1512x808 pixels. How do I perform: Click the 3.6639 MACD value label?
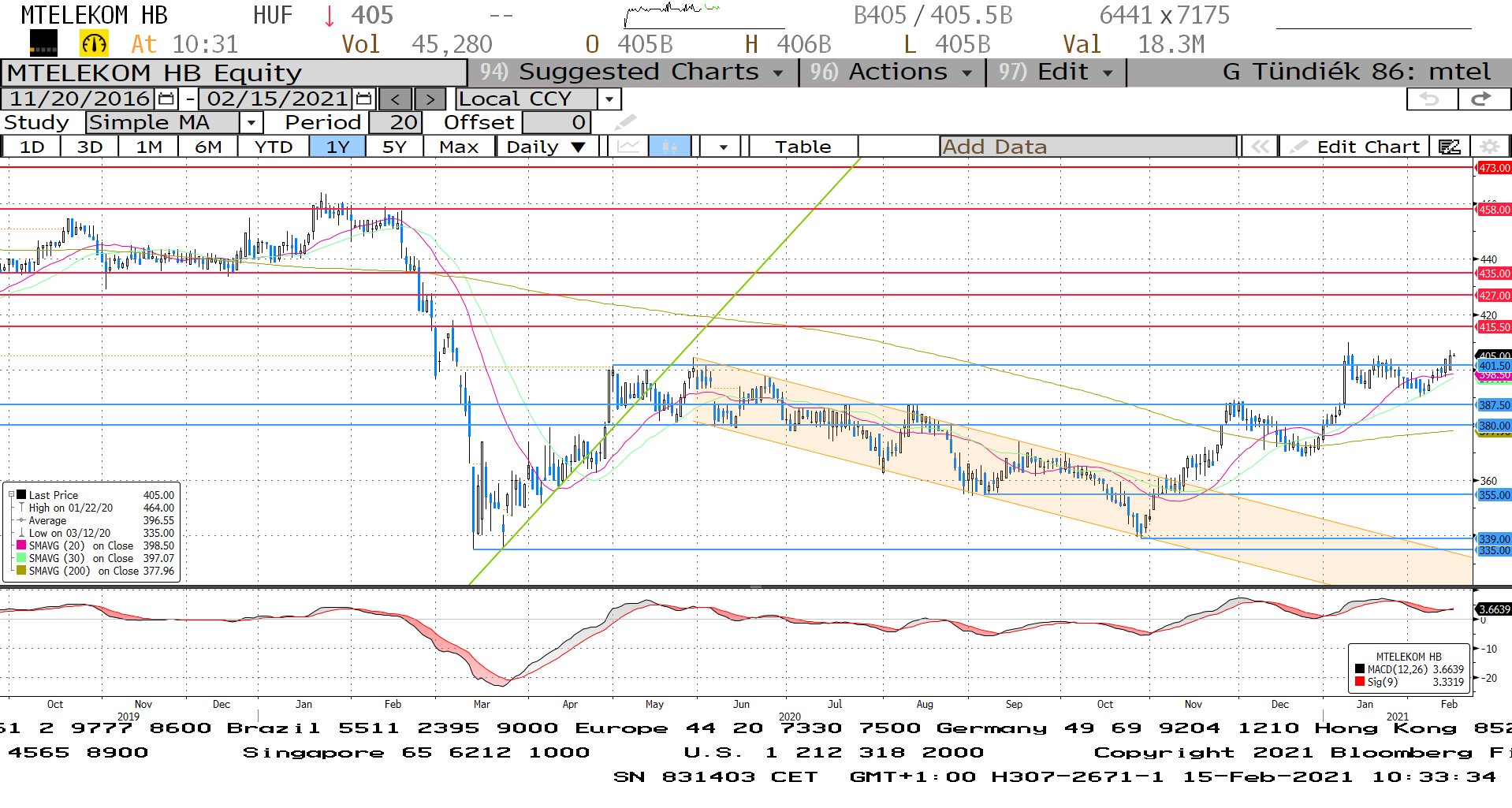point(1494,609)
